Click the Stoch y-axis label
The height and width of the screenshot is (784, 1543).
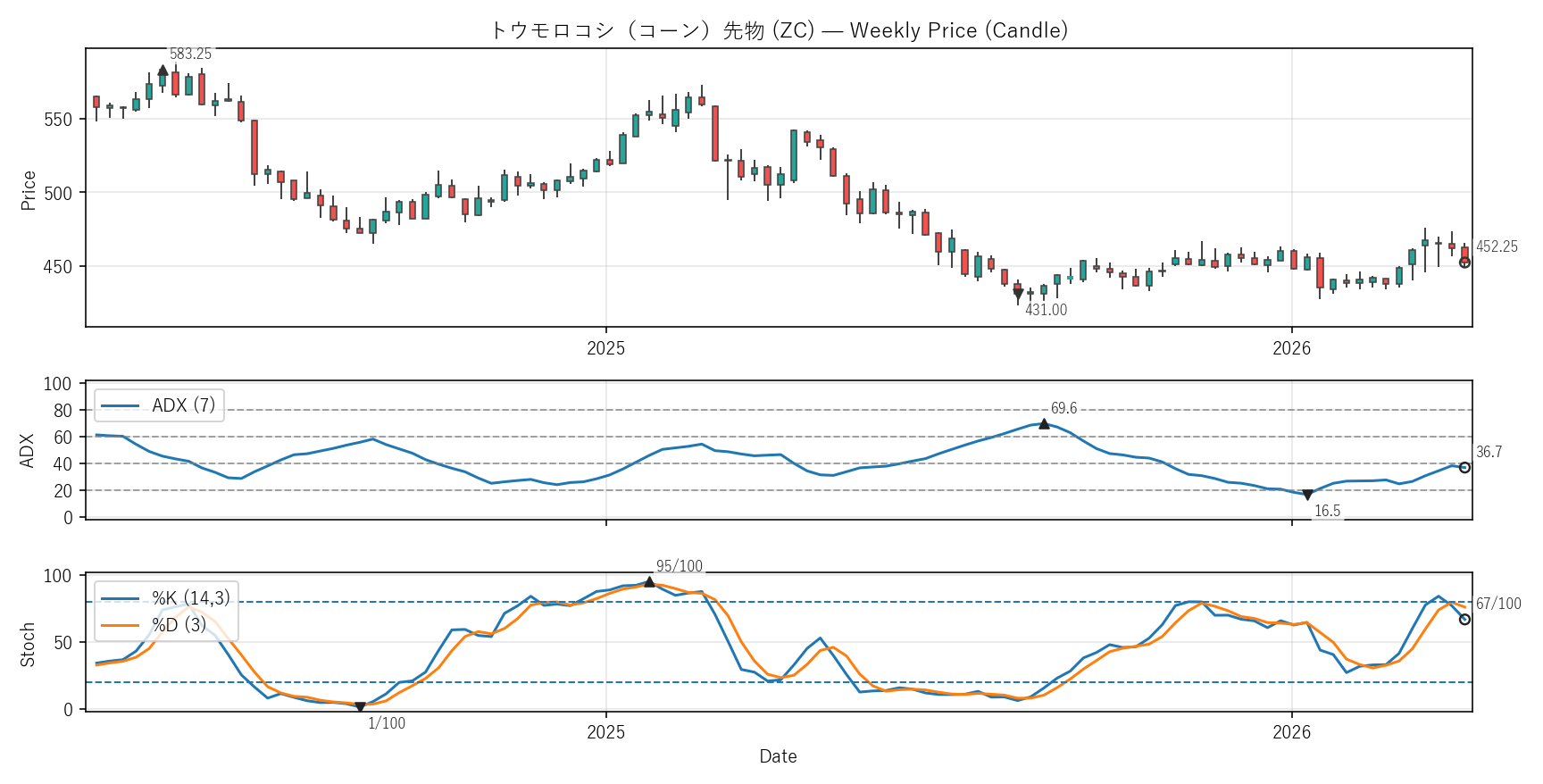tap(29, 644)
